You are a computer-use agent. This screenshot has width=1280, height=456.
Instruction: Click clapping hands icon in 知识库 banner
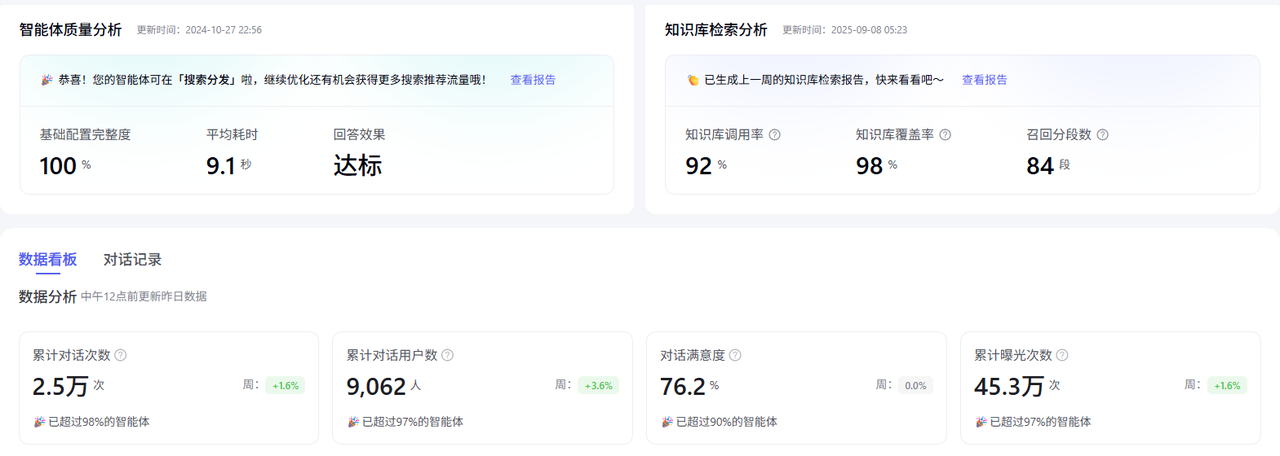click(x=693, y=80)
